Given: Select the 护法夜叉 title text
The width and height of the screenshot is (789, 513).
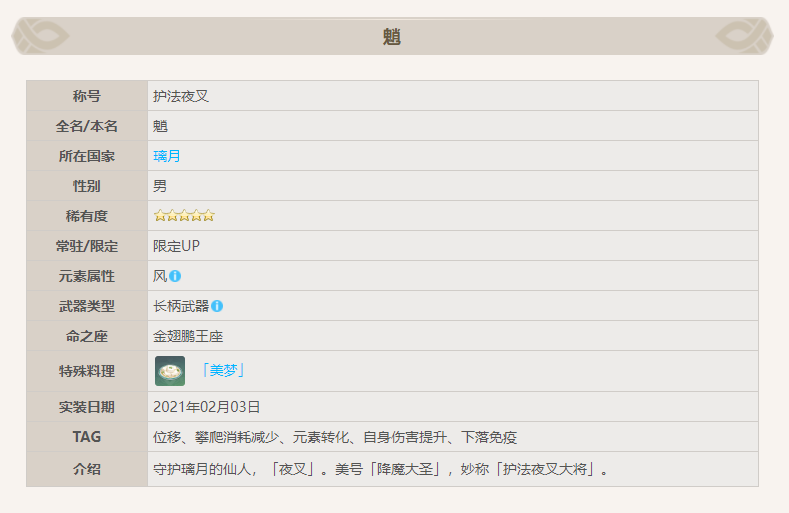Looking at the screenshot, I should [x=181, y=96].
